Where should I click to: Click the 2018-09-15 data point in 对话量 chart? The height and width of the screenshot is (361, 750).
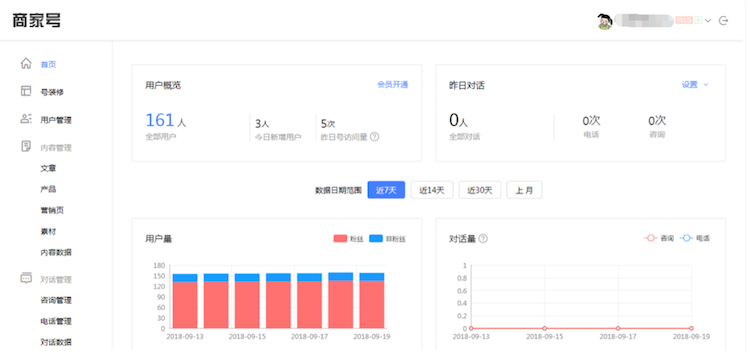pos(545,328)
